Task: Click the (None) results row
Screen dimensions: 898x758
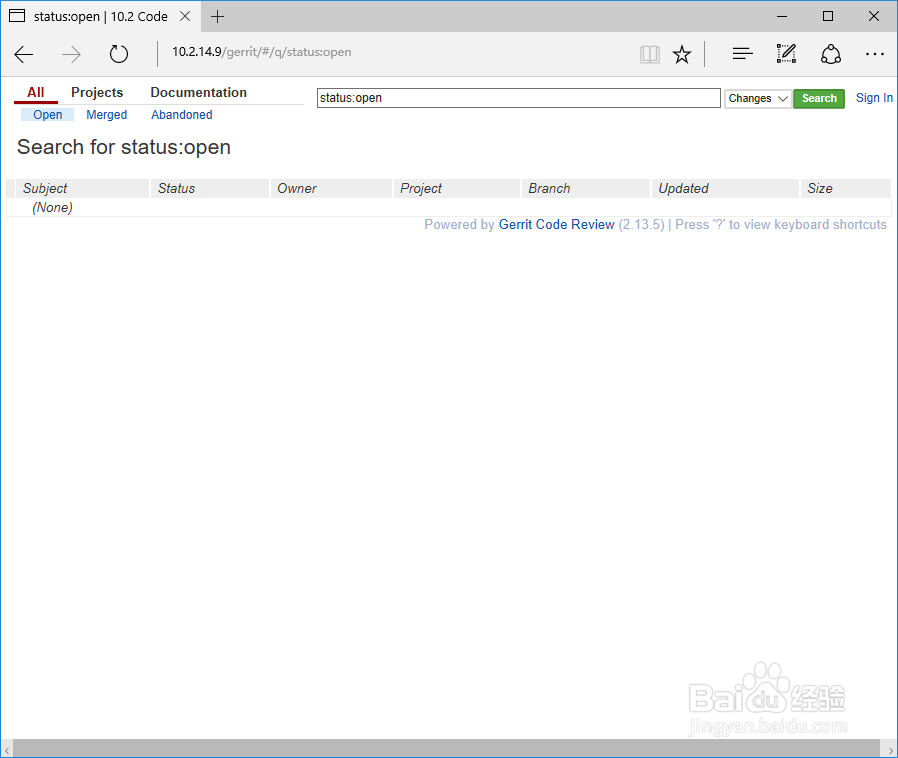Action: [x=448, y=207]
